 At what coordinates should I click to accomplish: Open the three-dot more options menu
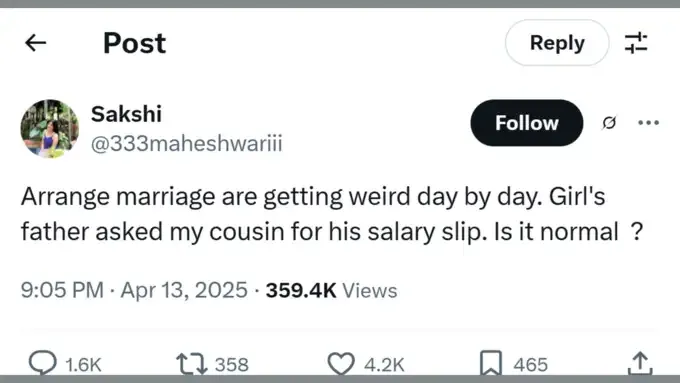[649, 123]
